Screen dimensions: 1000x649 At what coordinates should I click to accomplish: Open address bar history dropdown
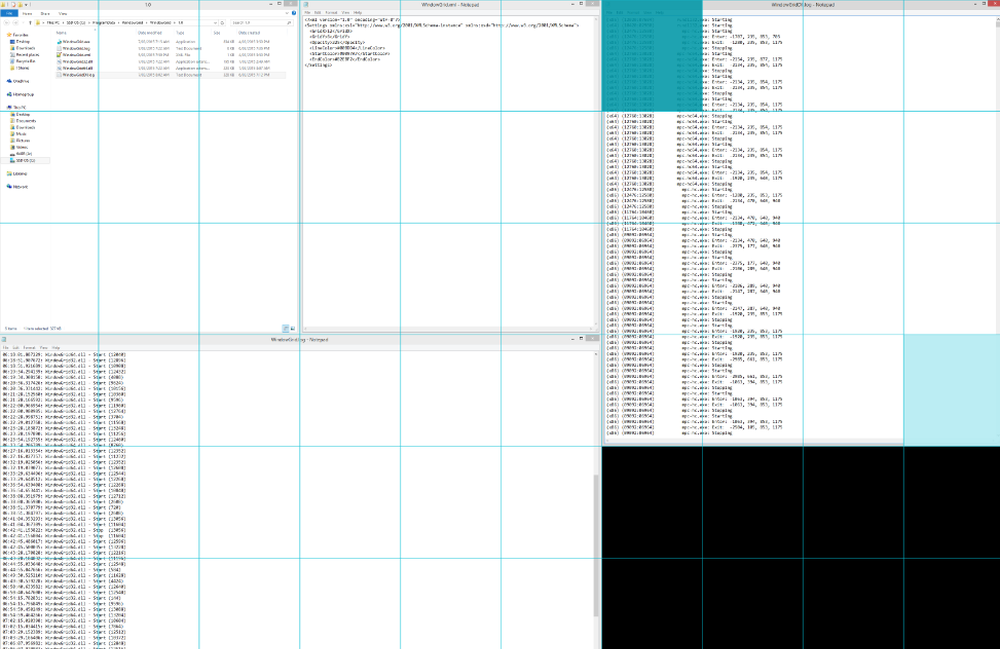coord(215,23)
